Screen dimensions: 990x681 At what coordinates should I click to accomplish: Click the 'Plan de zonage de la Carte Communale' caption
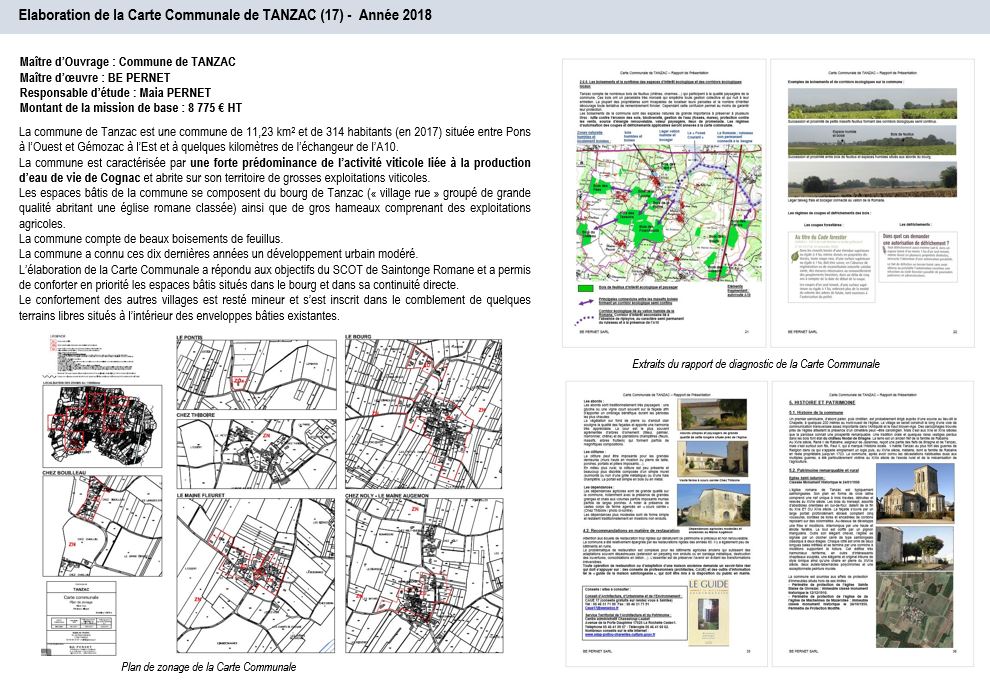[208, 667]
